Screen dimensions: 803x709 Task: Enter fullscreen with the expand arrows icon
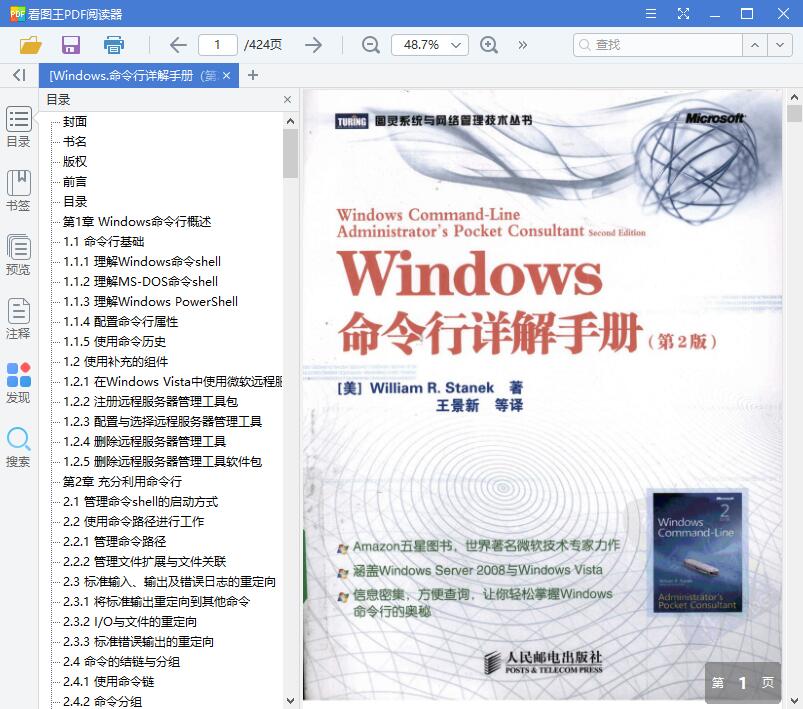pyautogui.click(x=683, y=14)
